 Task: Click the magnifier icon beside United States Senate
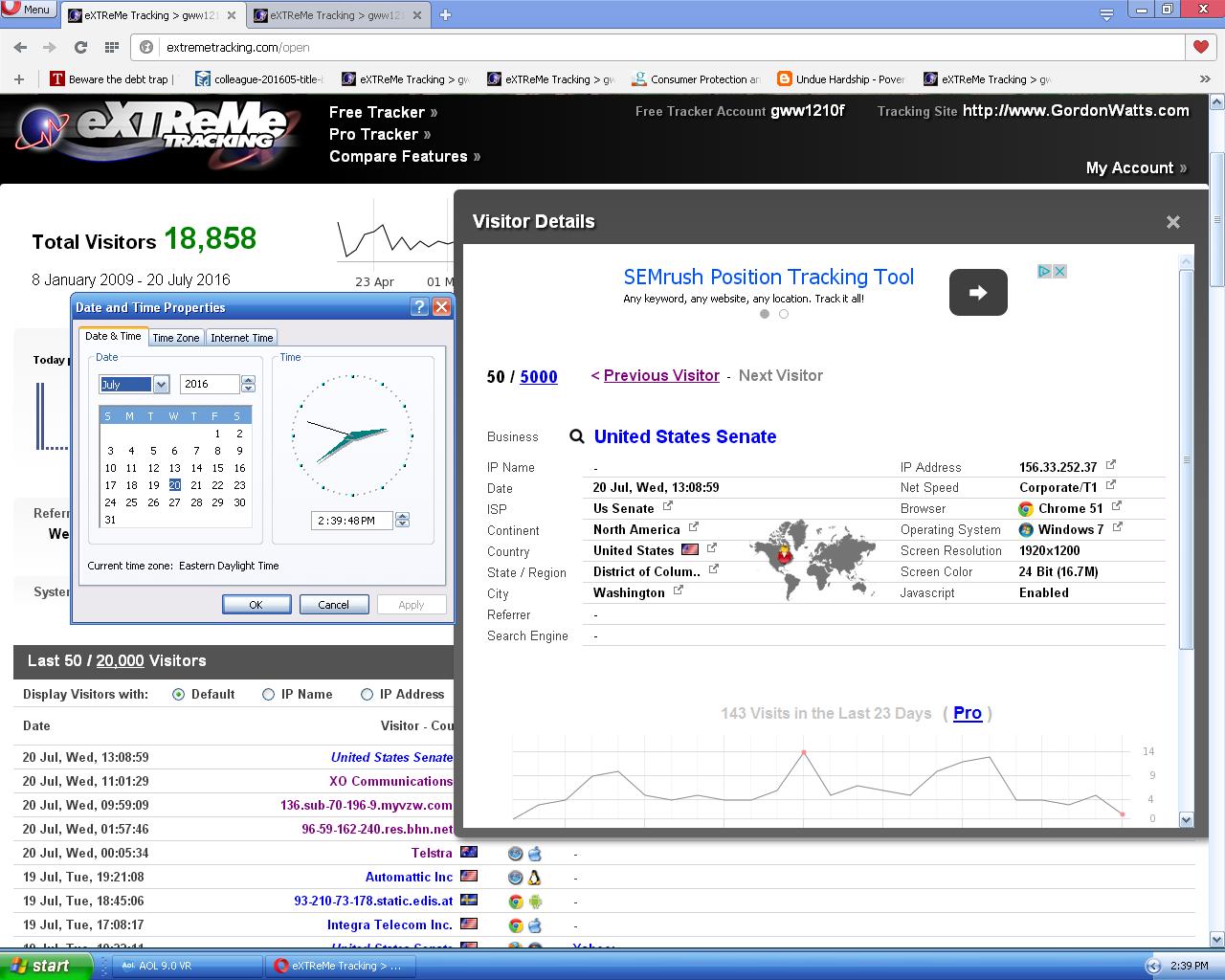(577, 436)
